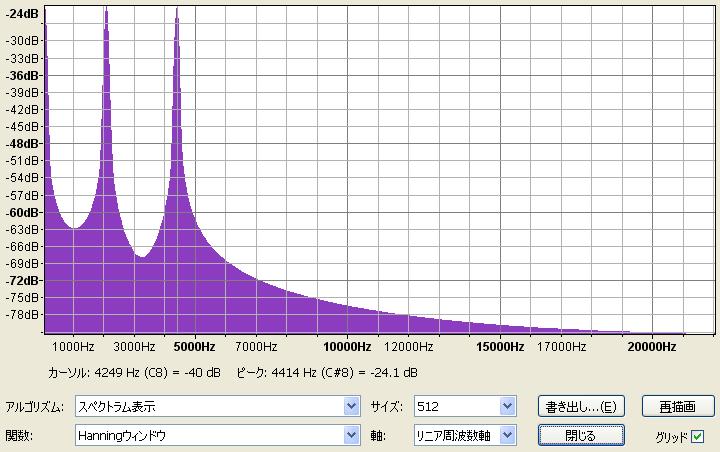The image size is (720, 452).
Task: Toggle the グリッド checkbox
Action: coord(698,436)
